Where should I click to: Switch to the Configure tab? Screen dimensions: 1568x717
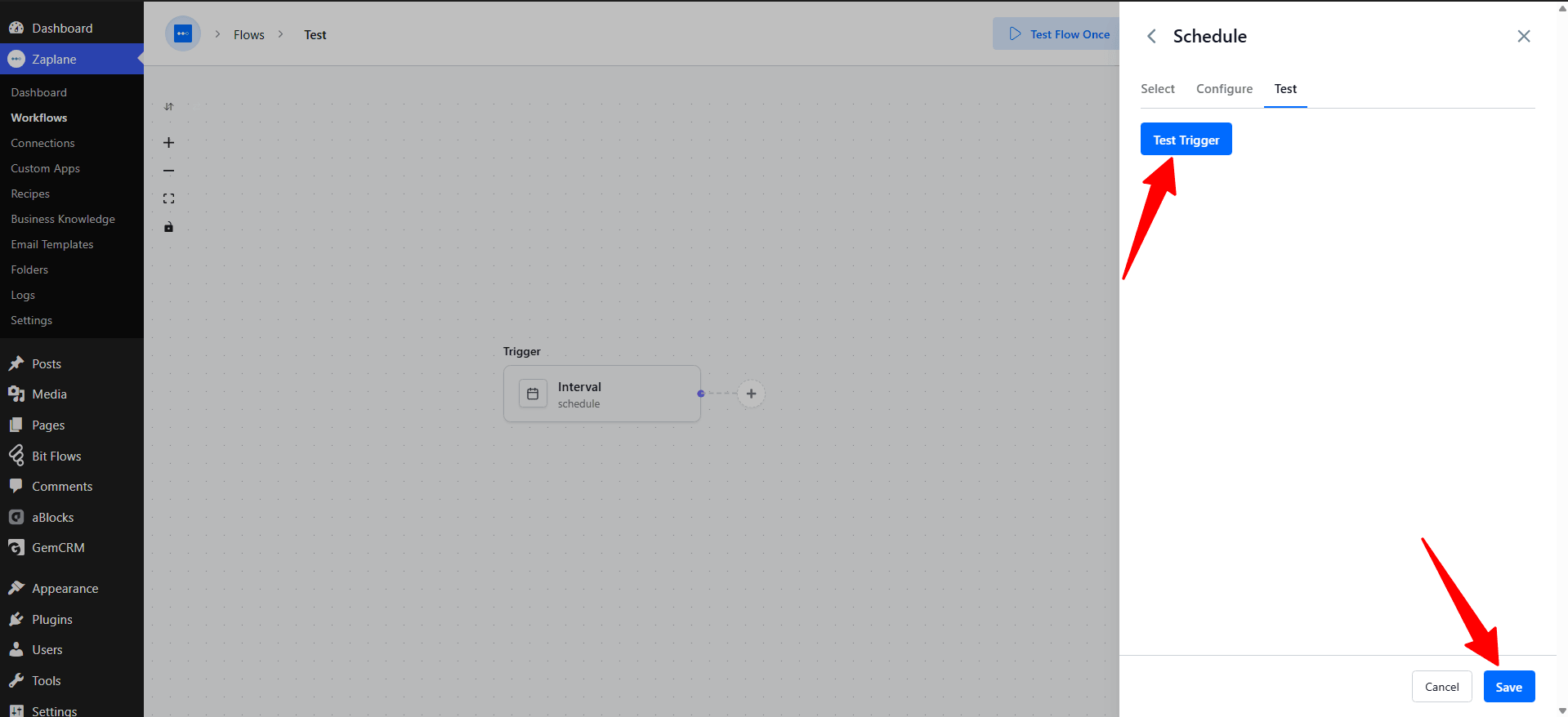1224,89
